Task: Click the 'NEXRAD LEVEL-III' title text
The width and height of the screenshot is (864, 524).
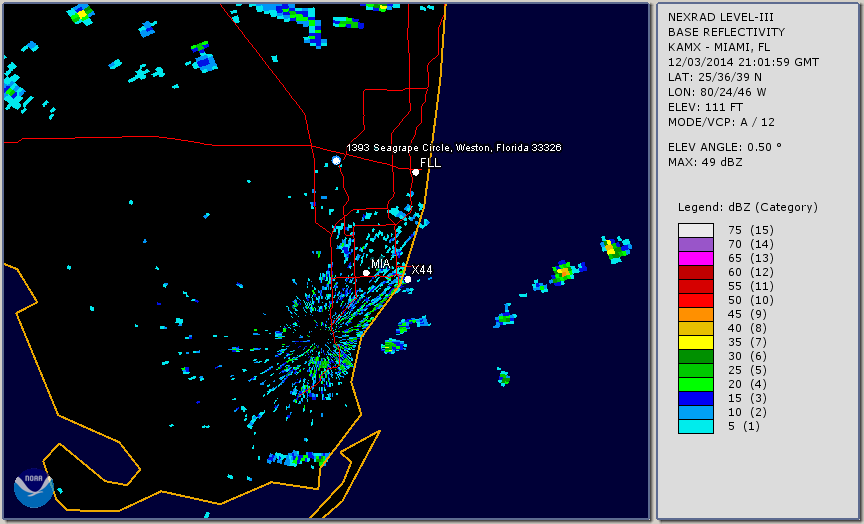Action: (x=720, y=17)
